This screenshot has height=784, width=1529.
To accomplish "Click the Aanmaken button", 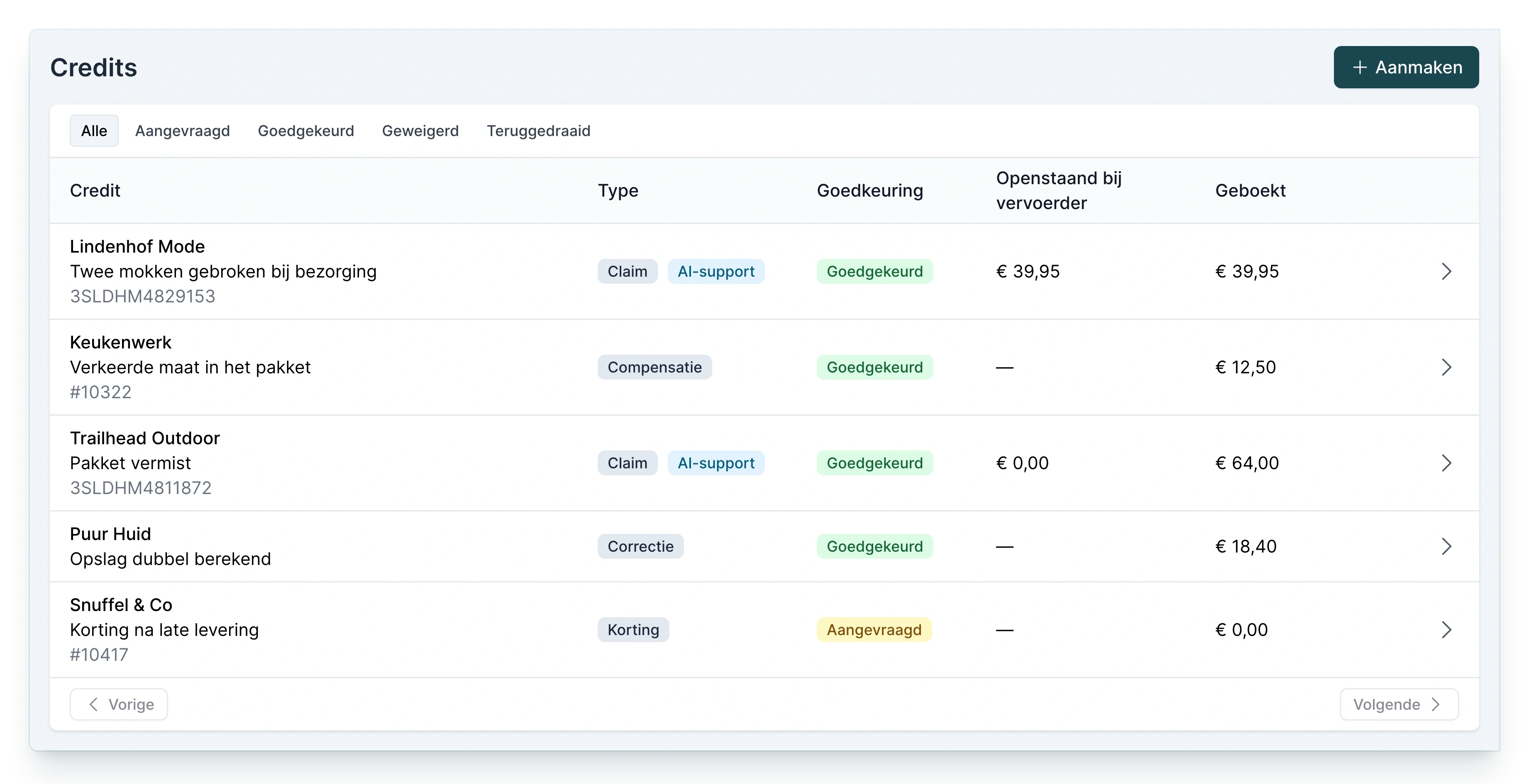I will (x=1406, y=67).
